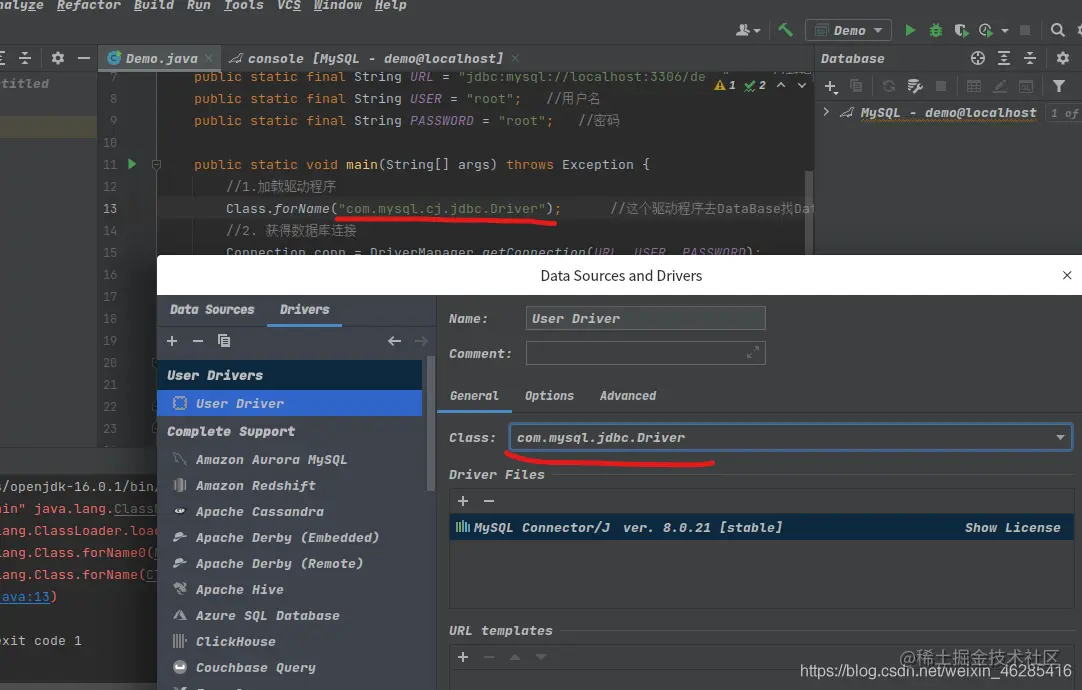Click the driver Name input field
The height and width of the screenshot is (690, 1082).
click(645, 318)
